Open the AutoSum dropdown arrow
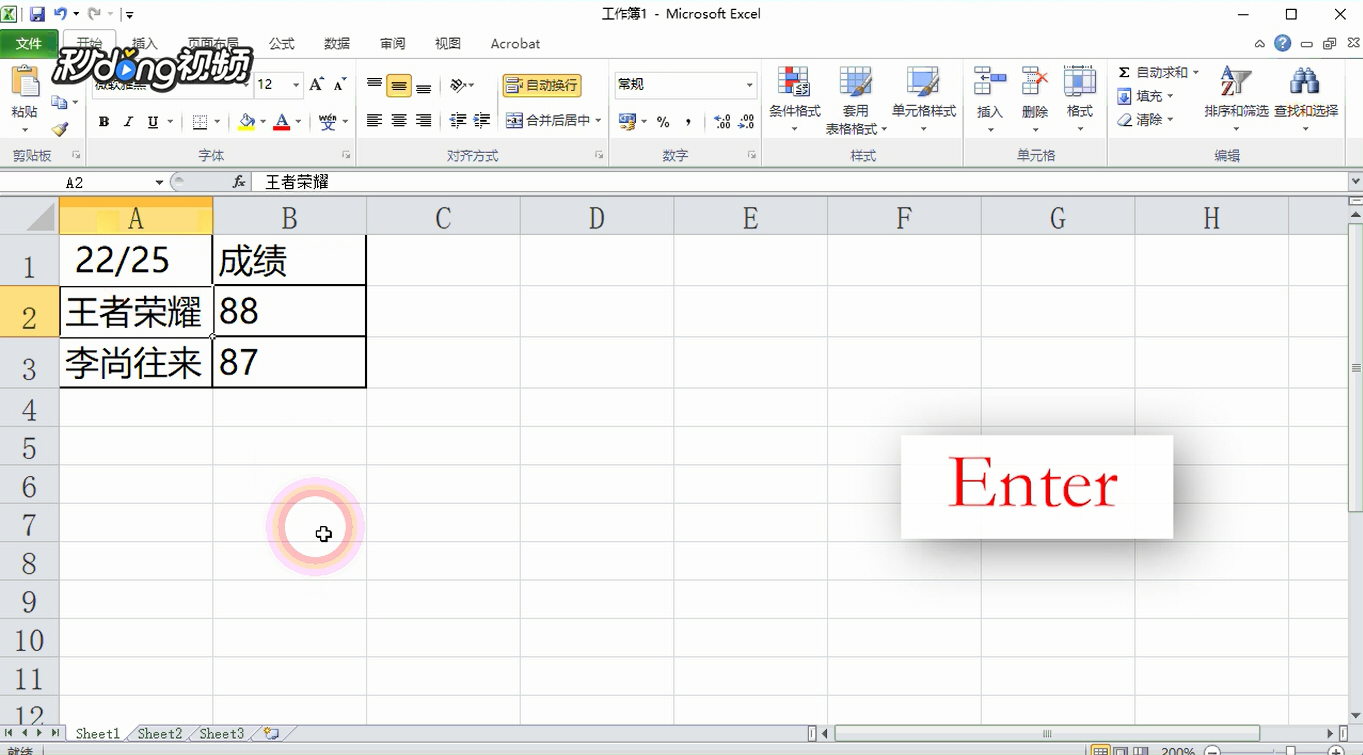 pos(1195,72)
